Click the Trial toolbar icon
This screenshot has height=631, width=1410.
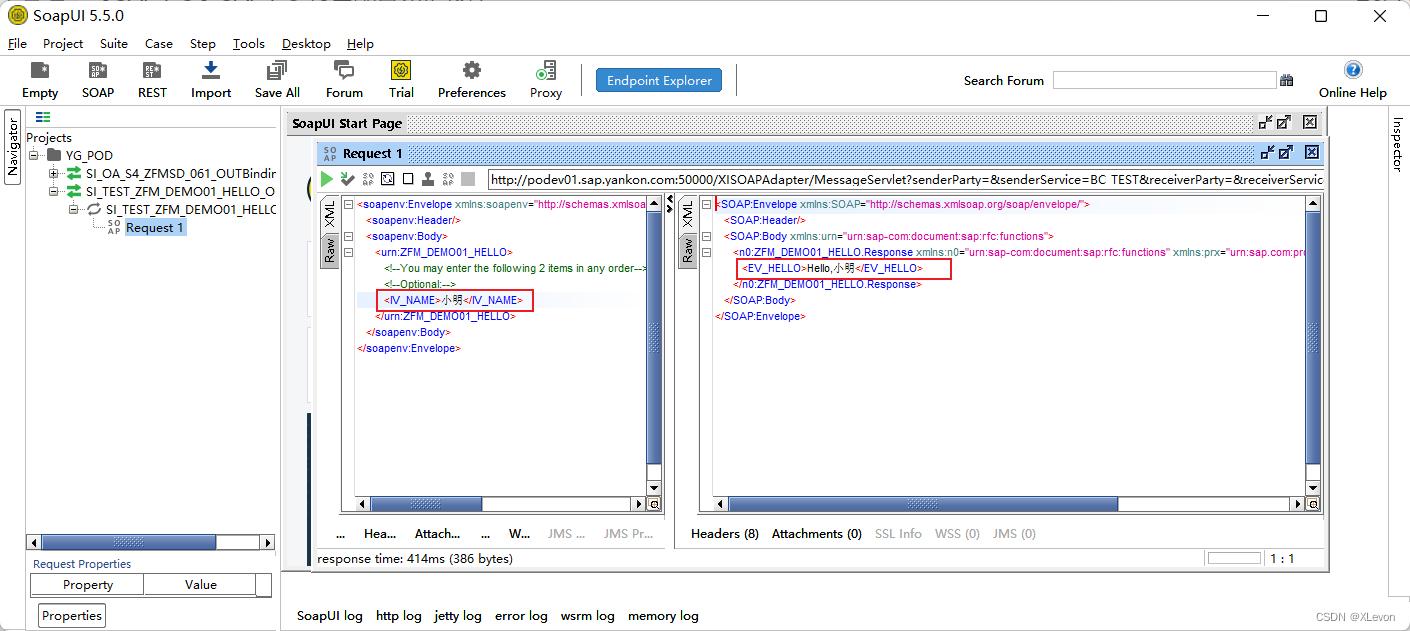pyautogui.click(x=401, y=70)
